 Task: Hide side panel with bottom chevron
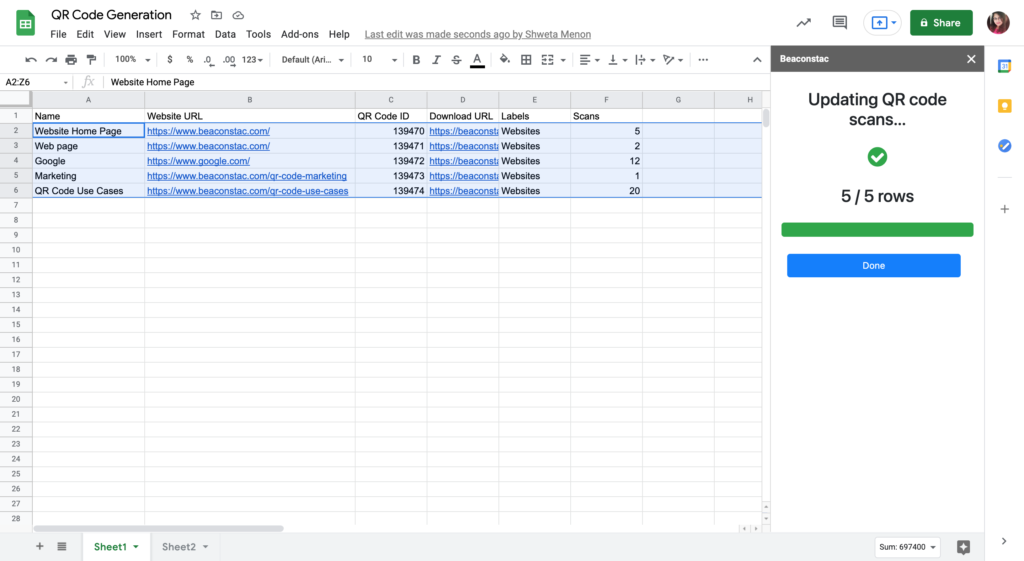[x=1004, y=541]
